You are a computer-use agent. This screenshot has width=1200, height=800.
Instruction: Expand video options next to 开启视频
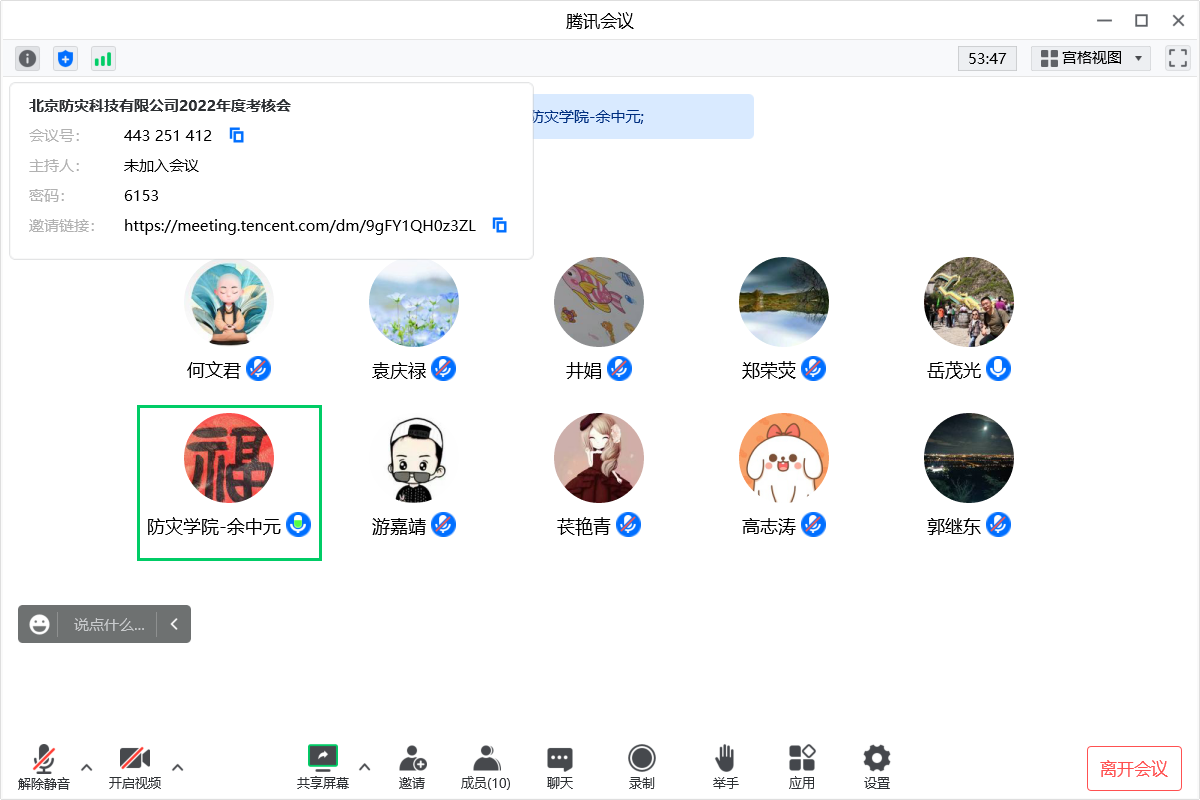[178, 768]
